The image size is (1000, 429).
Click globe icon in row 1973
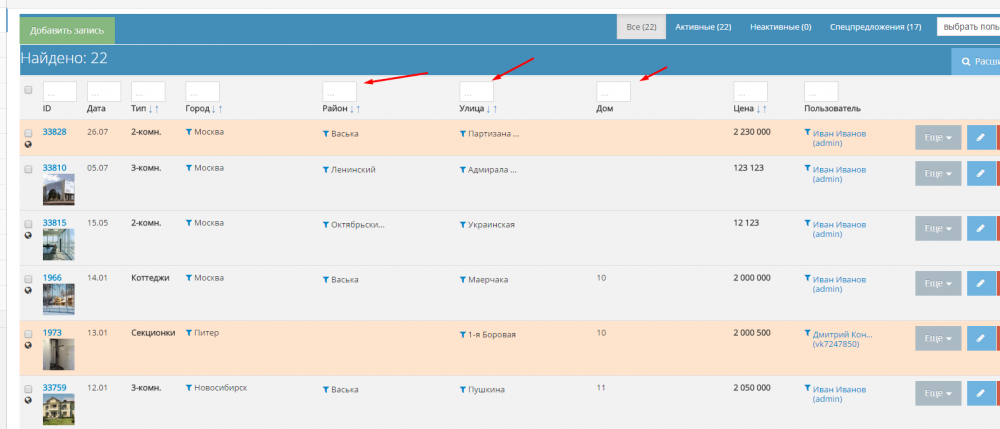(x=28, y=345)
